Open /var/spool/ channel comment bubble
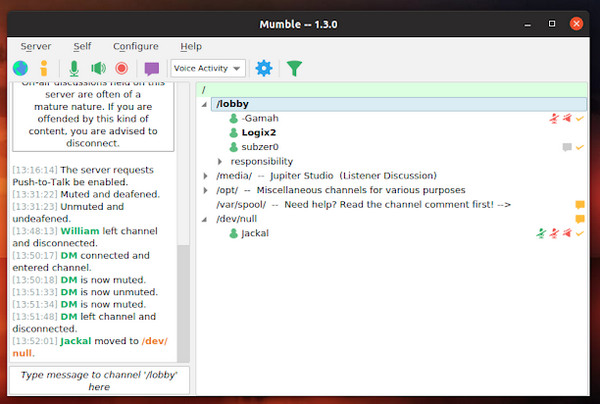This screenshot has height=404, width=600. [580, 205]
